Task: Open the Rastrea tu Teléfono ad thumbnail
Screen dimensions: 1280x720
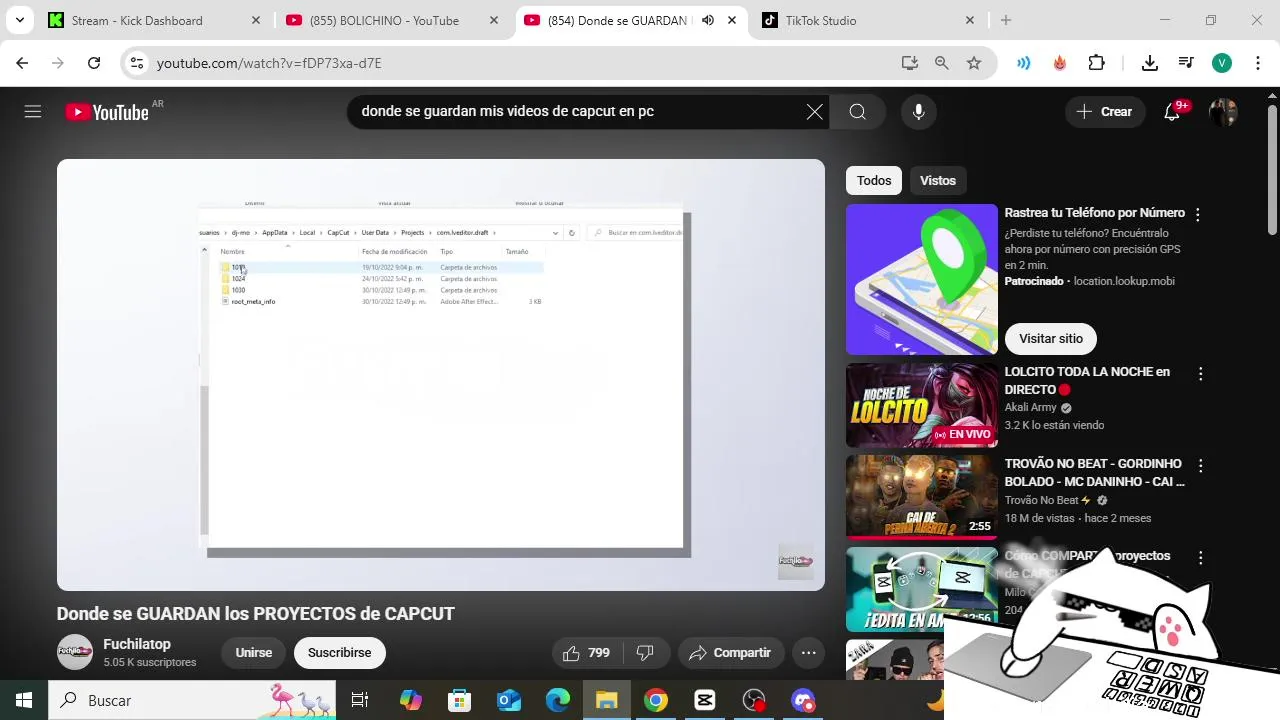Action: [x=922, y=280]
